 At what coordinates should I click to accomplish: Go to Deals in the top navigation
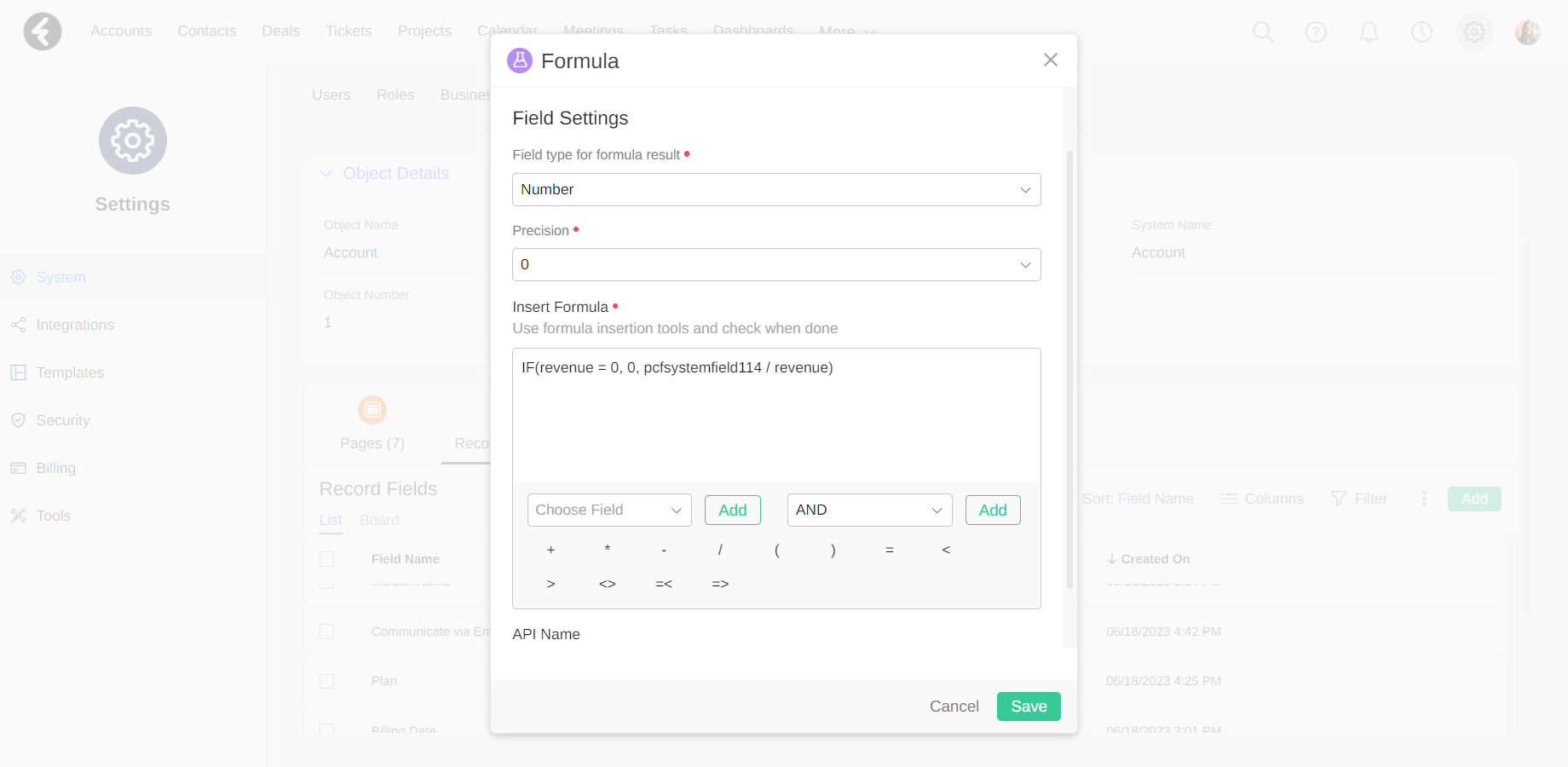(281, 31)
